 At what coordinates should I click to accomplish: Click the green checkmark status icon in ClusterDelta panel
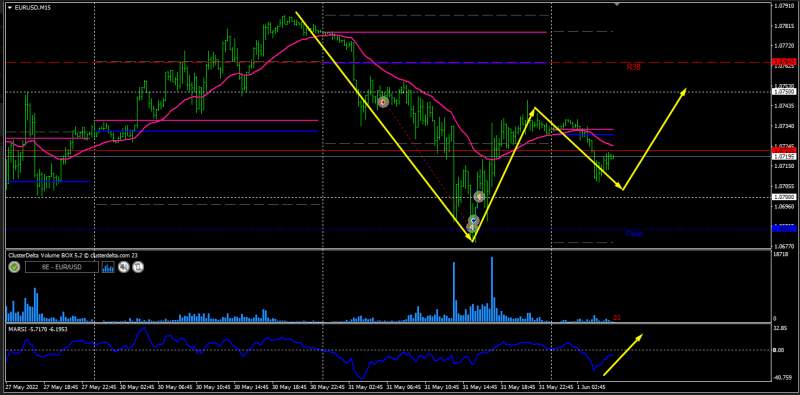pyautogui.click(x=14, y=266)
